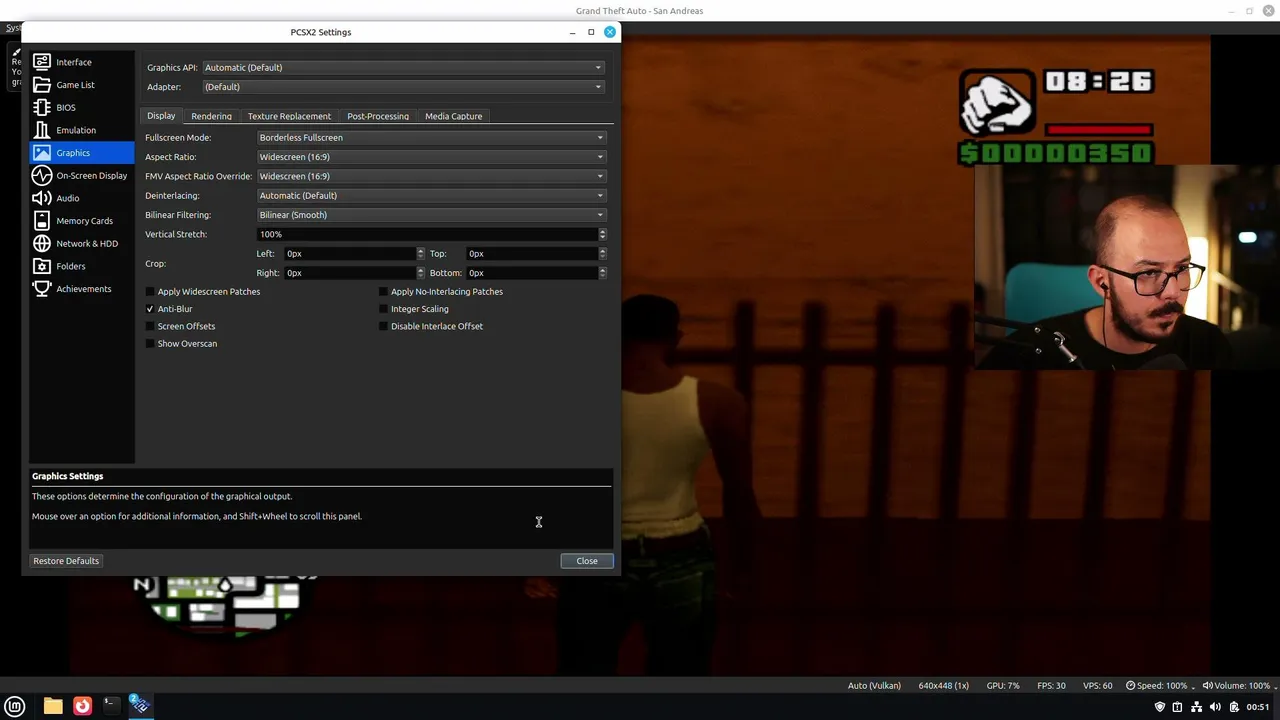Focus the Vertical Stretch 100% field

[427, 234]
